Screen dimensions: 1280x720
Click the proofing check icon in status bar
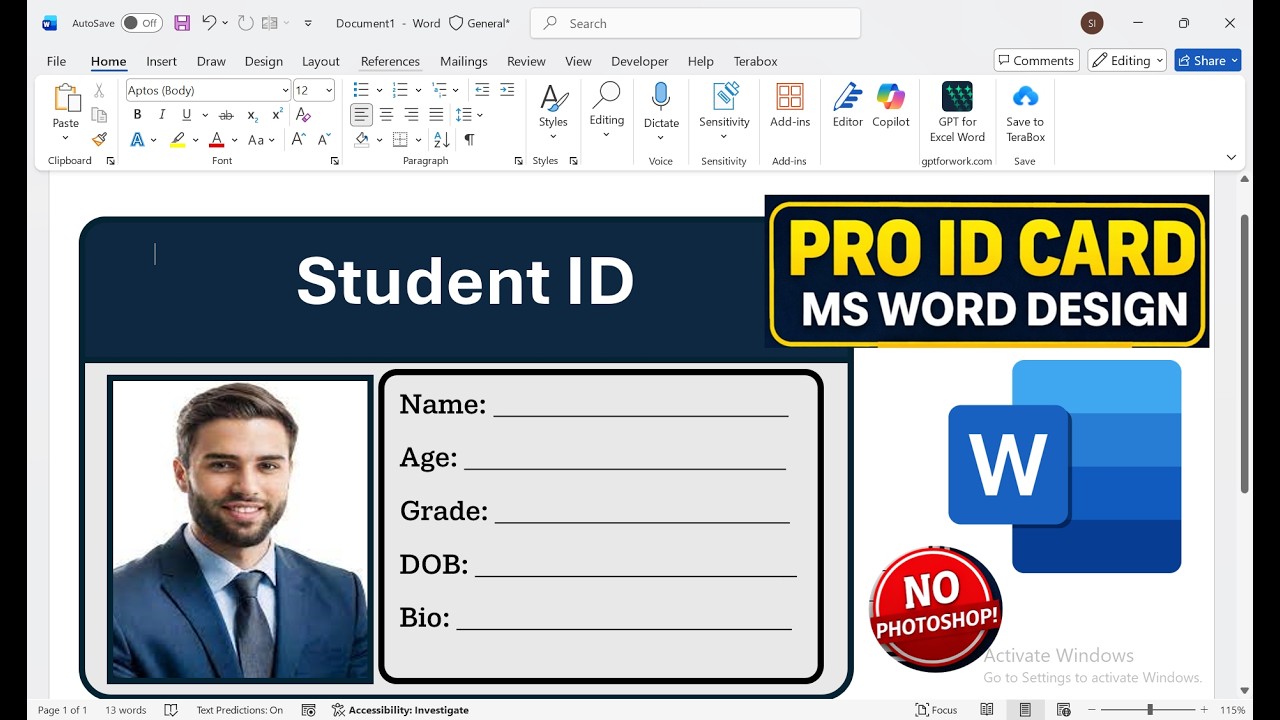[171, 710]
